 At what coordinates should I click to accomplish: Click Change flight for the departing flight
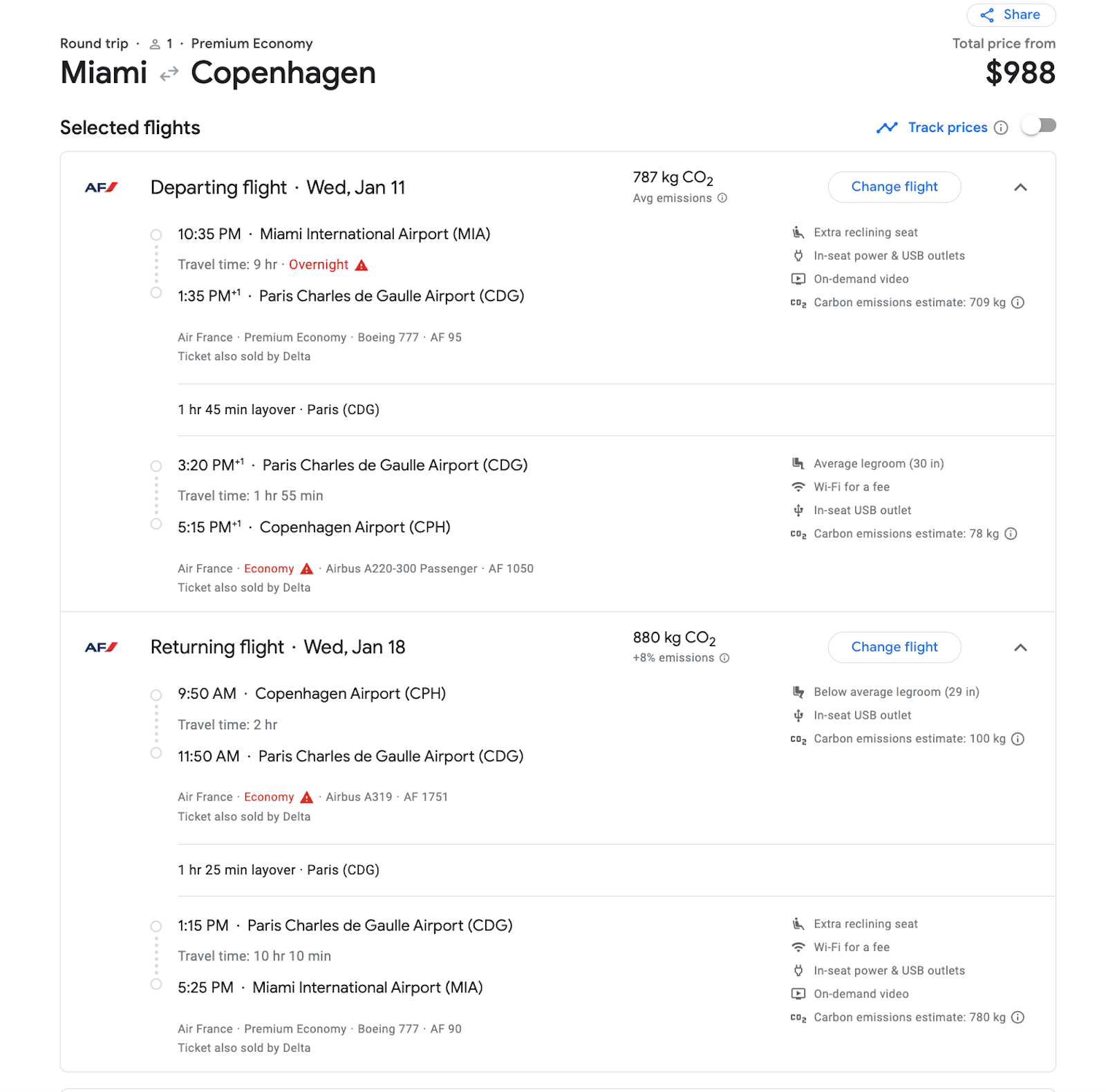894,187
